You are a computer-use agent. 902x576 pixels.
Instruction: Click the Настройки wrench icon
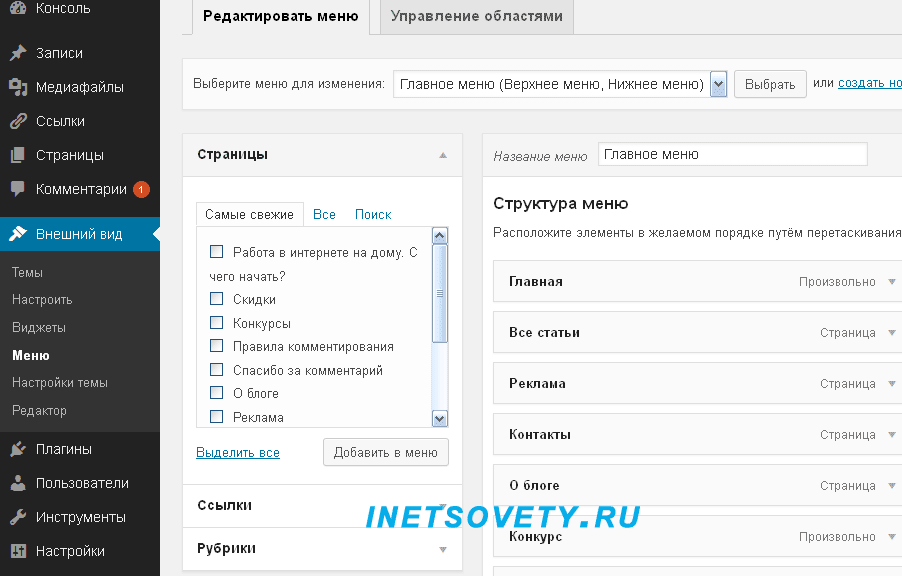[18, 550]
